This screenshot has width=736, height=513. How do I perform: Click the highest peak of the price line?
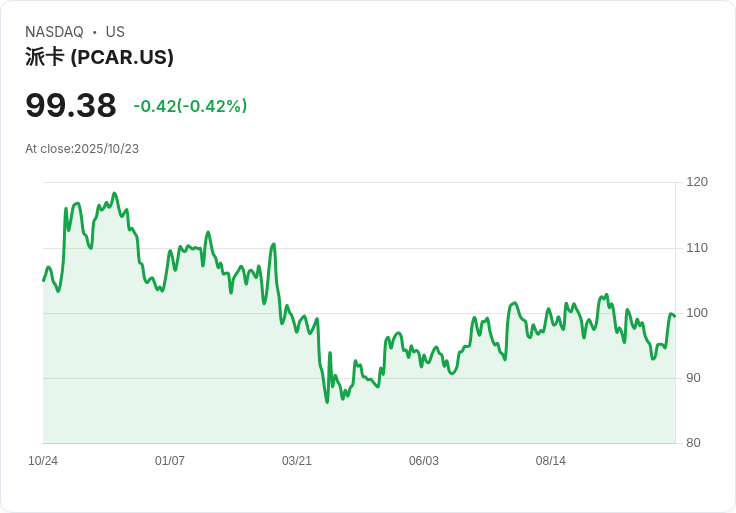[x=115, y=194]
